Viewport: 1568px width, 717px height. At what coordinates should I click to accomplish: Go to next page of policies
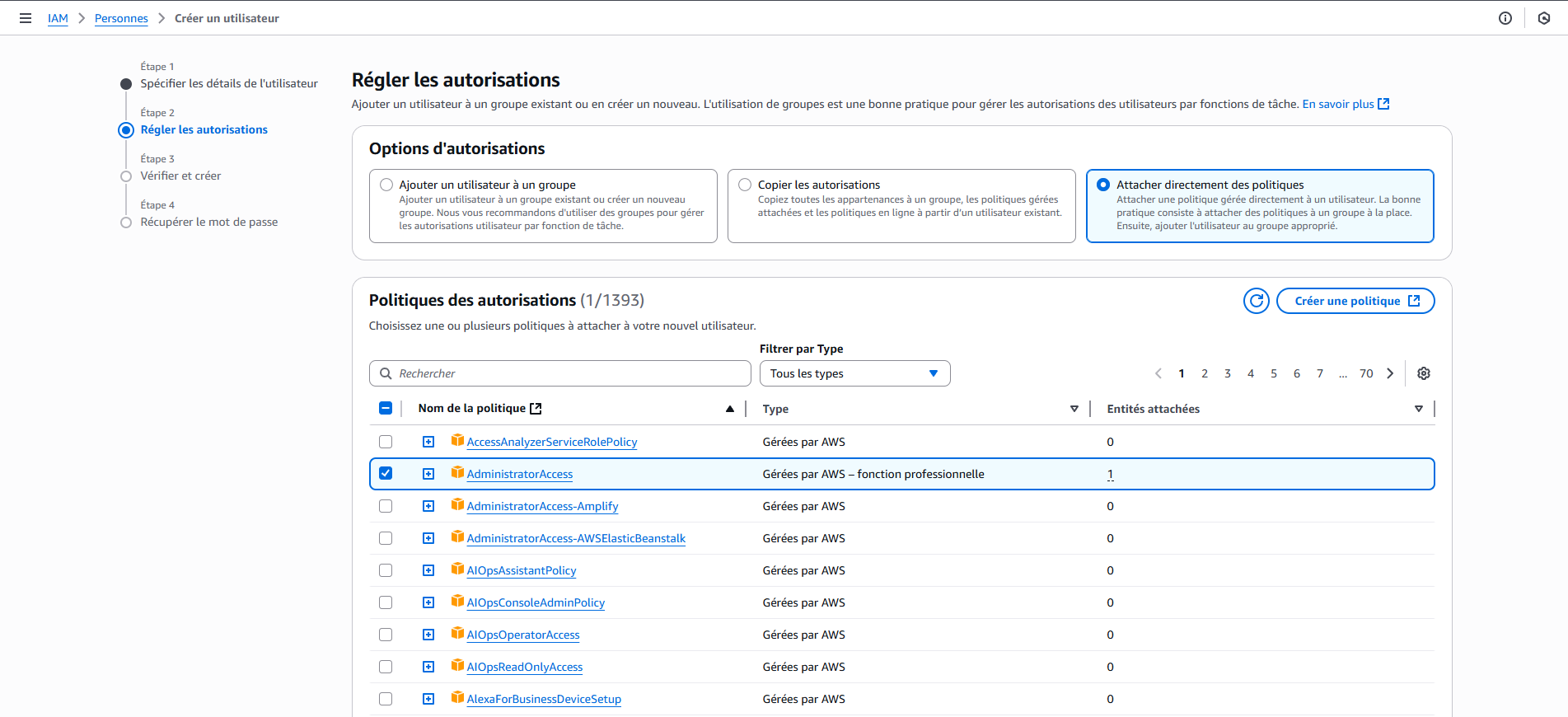1390,373
